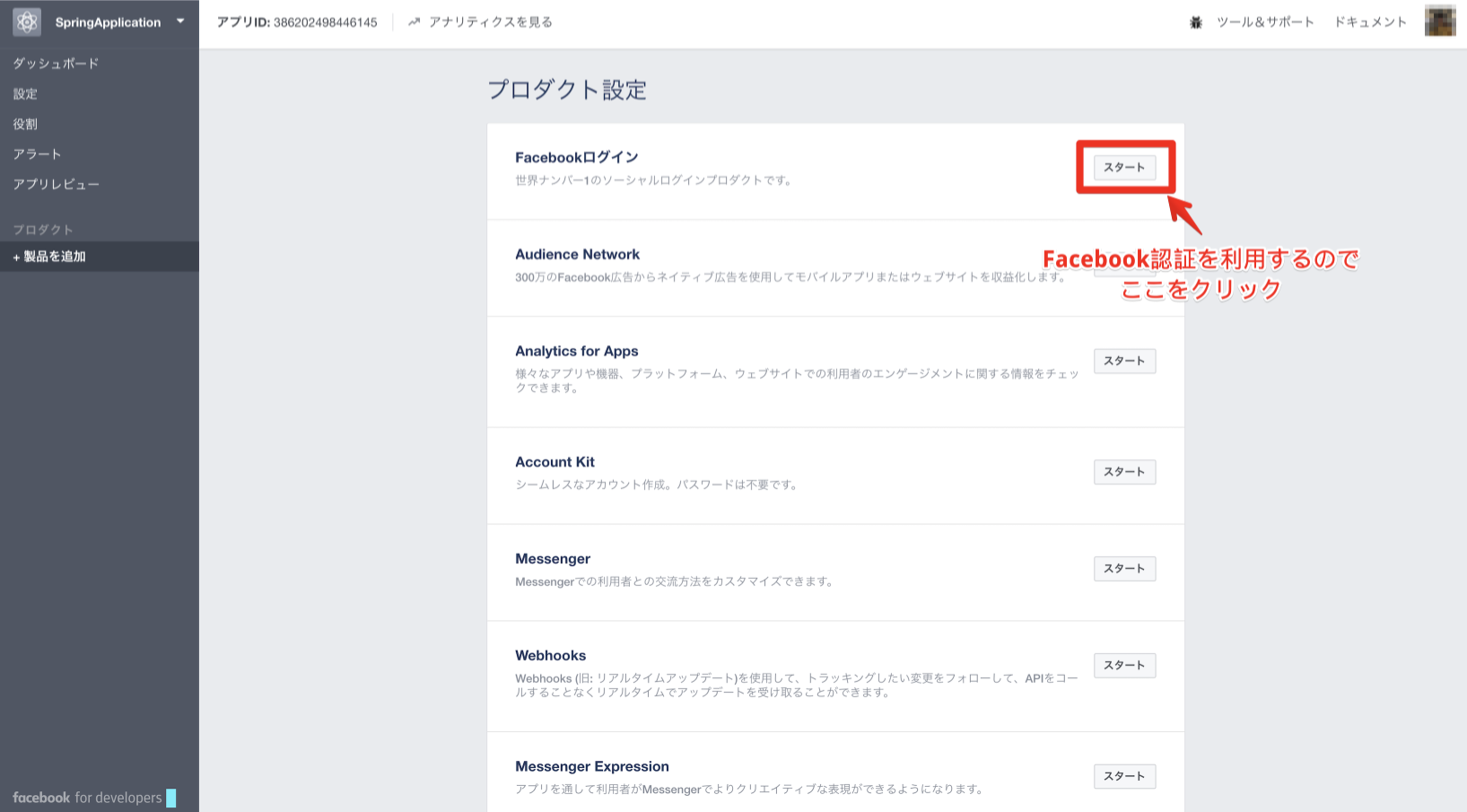1467x812 pixels.
Task: Select + 製品を追加 in sidebar
Action: coord(100,257)
